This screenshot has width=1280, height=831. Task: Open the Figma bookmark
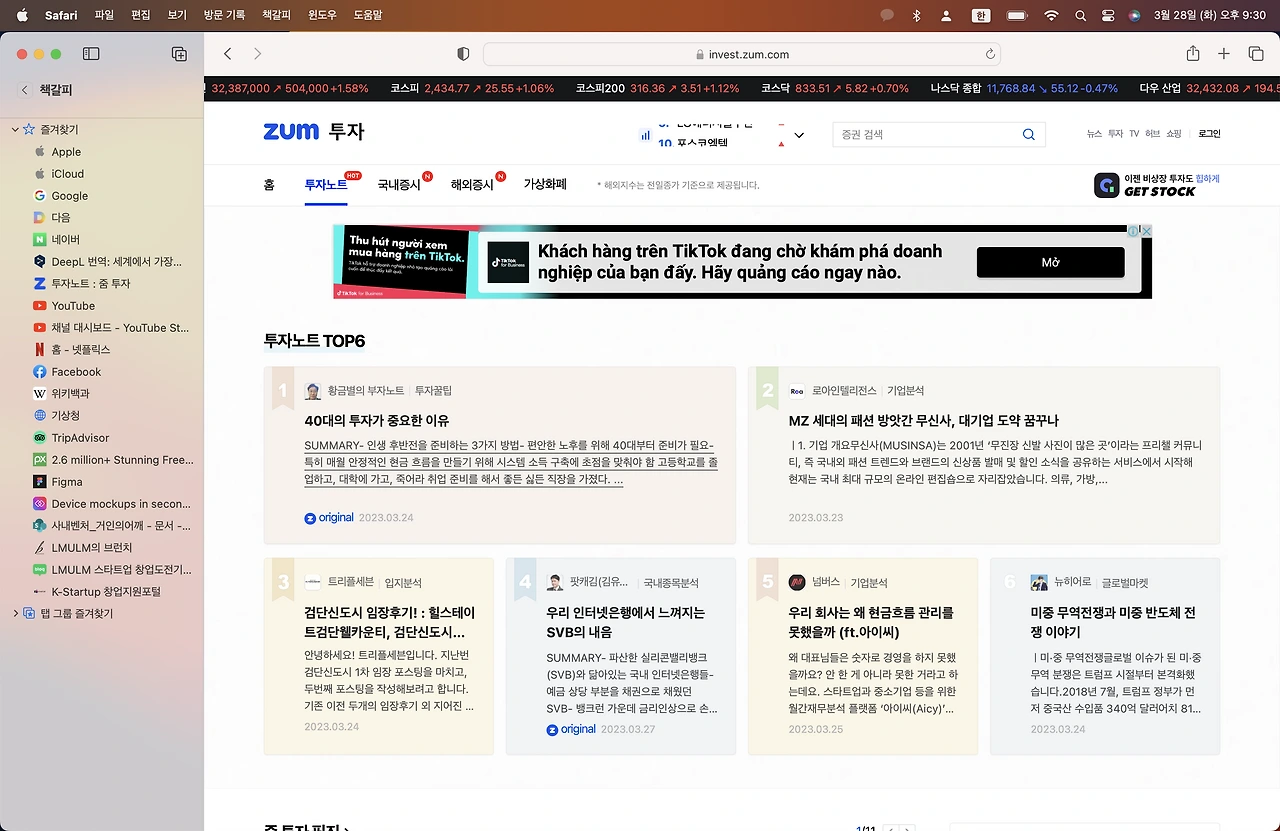coord(67,482)
